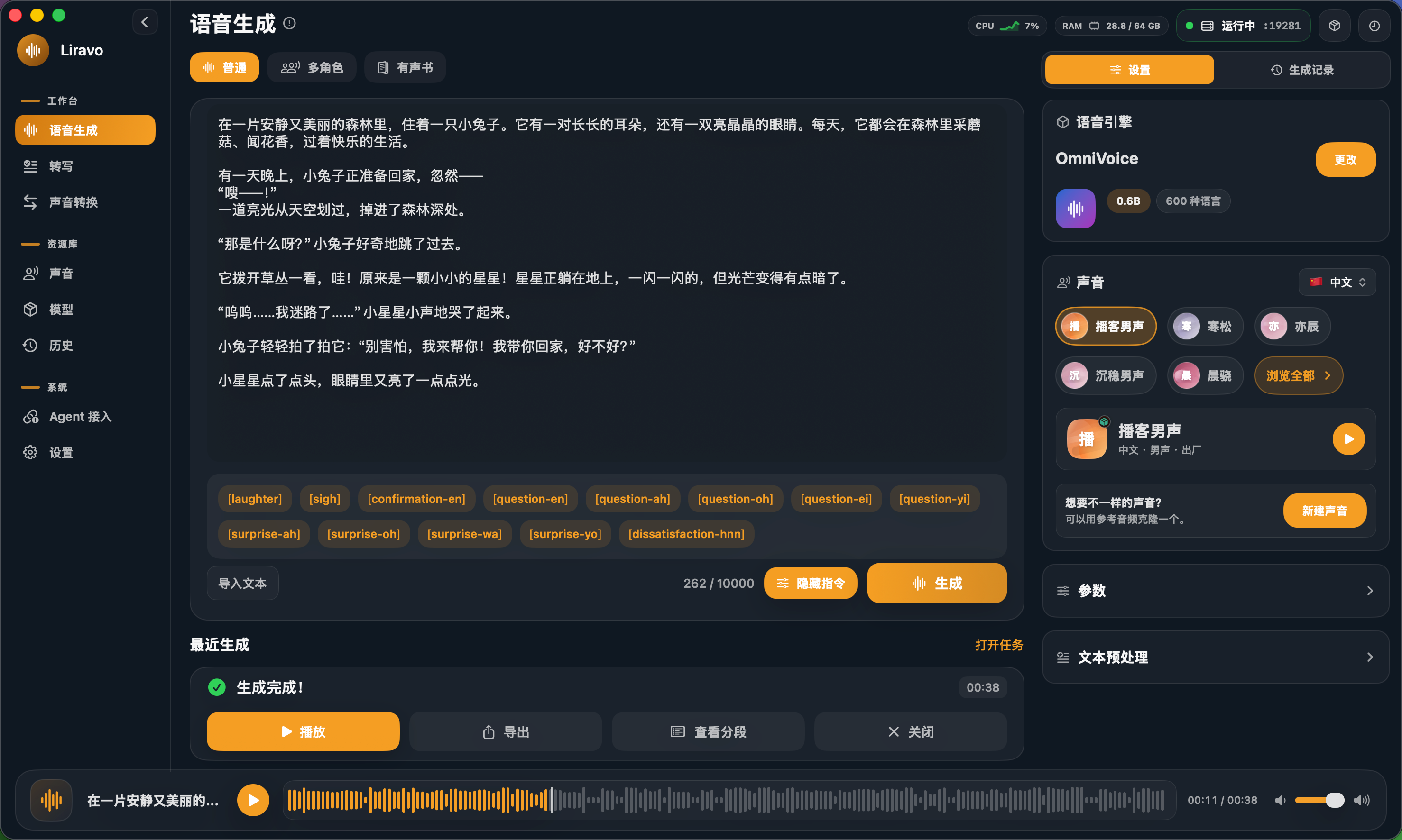Viewport: 1402px width, 840px height.
Task: Open the cube icon in top bar
Action: coord(1335,26)
